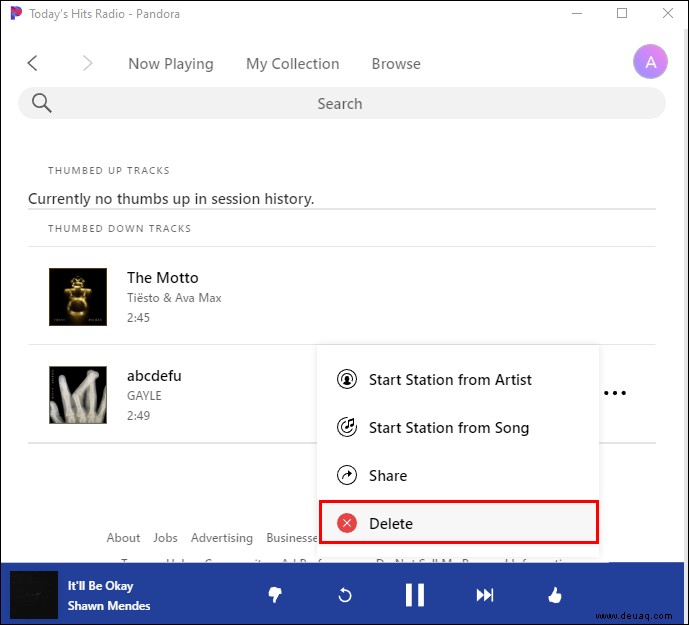Image resolution: width=689 pixels, height=625 pixels.
Task: Open artist GAYLE
Action: point(144,396)
